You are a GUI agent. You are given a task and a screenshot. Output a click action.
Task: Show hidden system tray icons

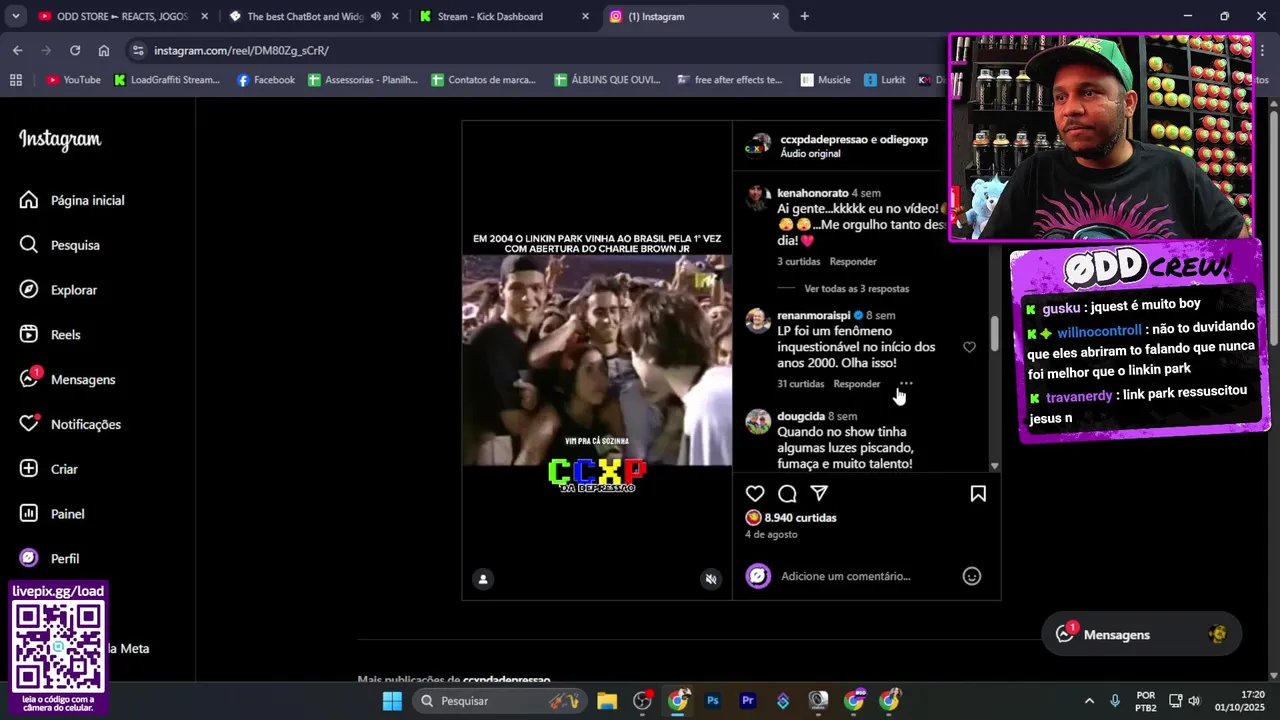[x=1089, y=701]
